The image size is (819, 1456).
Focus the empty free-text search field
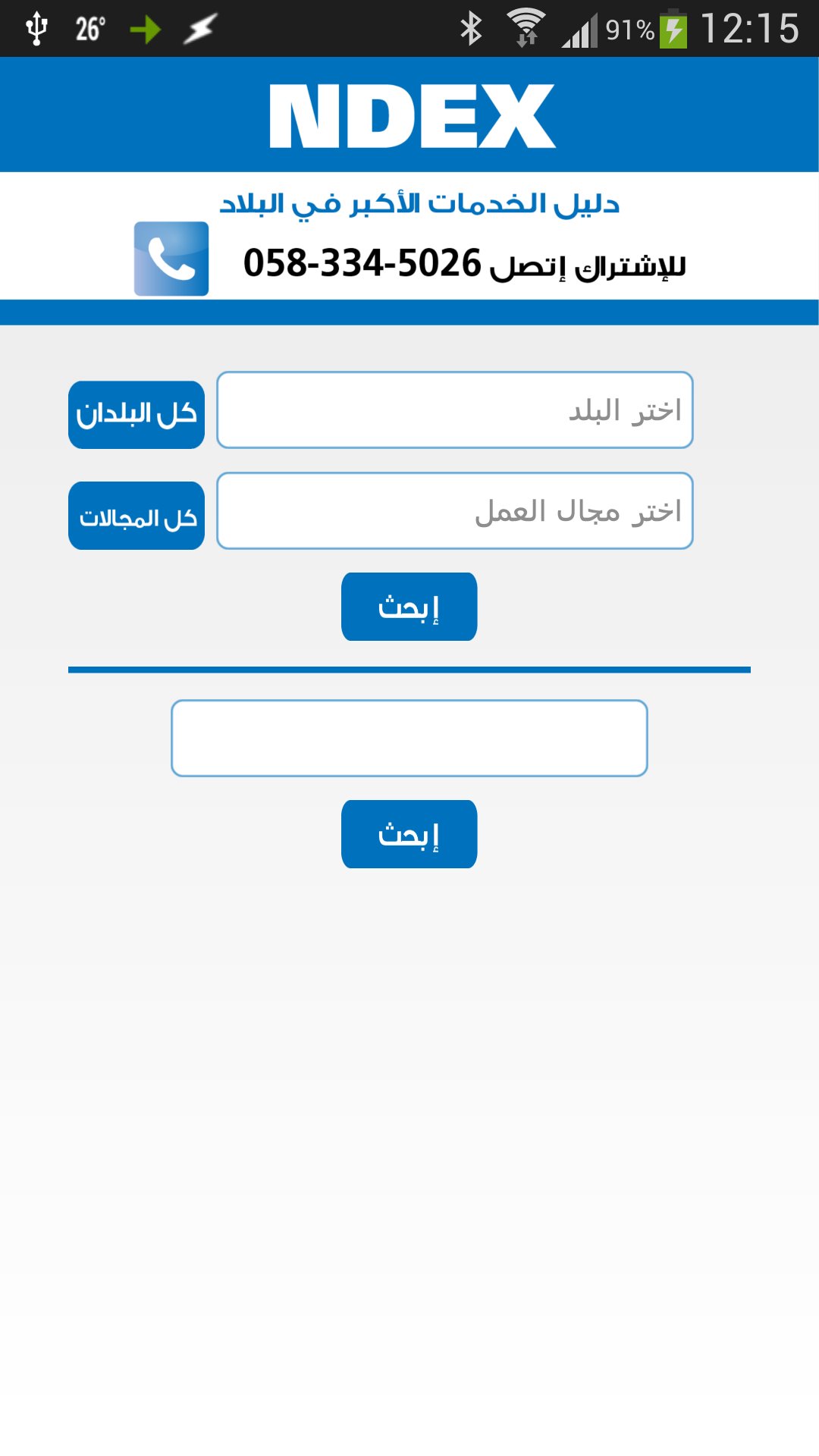(409, 738)
